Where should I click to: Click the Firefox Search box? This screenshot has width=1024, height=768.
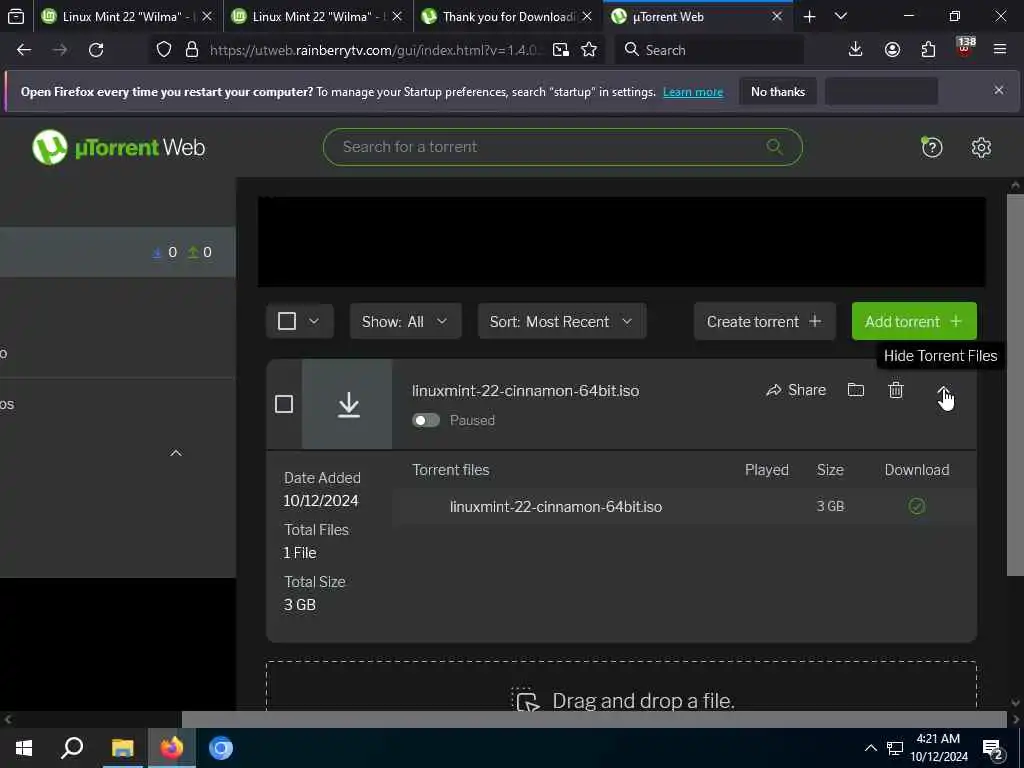tap(709, 50)
